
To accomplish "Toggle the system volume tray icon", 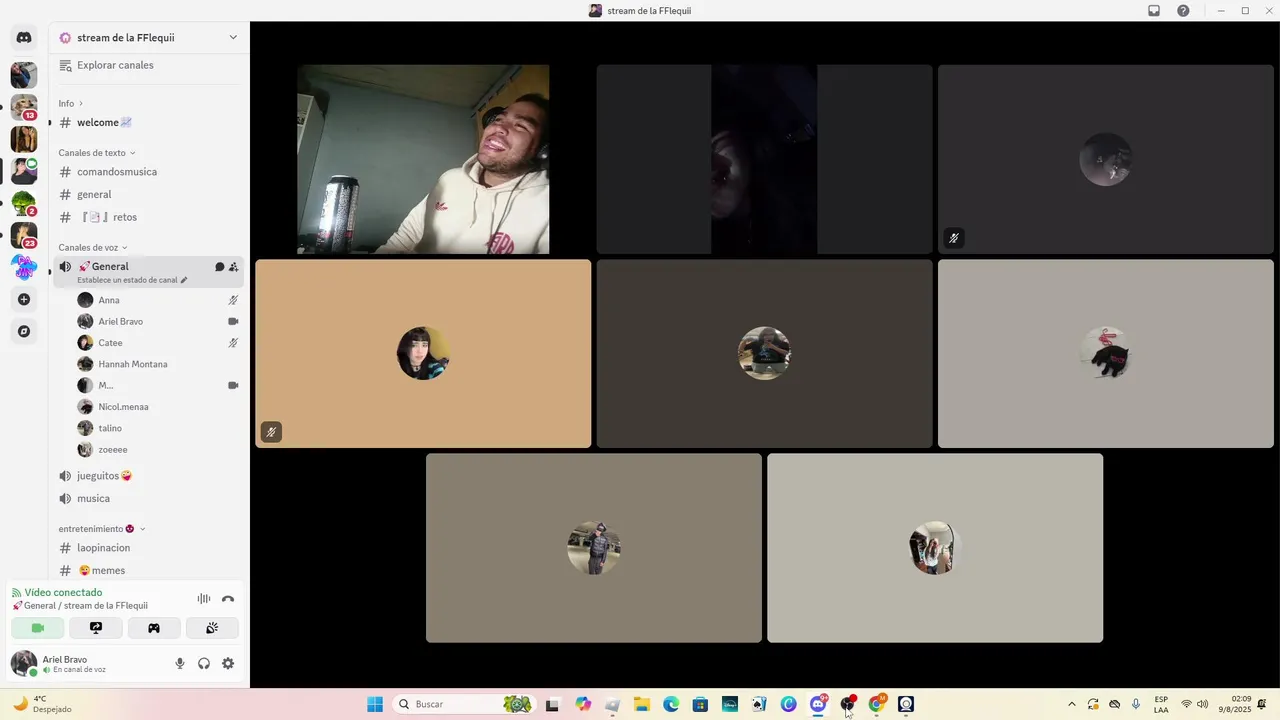I will (x=1202, y=704).
